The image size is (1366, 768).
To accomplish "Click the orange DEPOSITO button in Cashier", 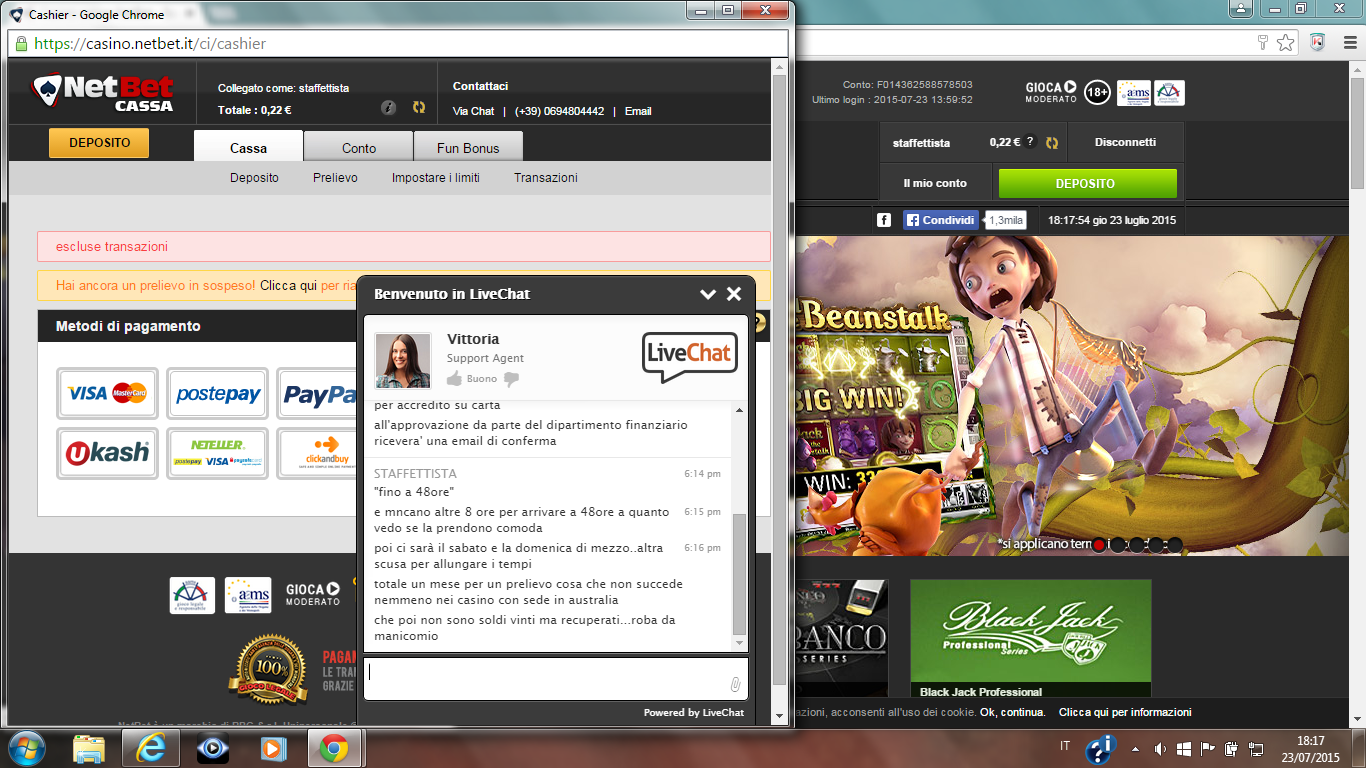I will (99, 143).
